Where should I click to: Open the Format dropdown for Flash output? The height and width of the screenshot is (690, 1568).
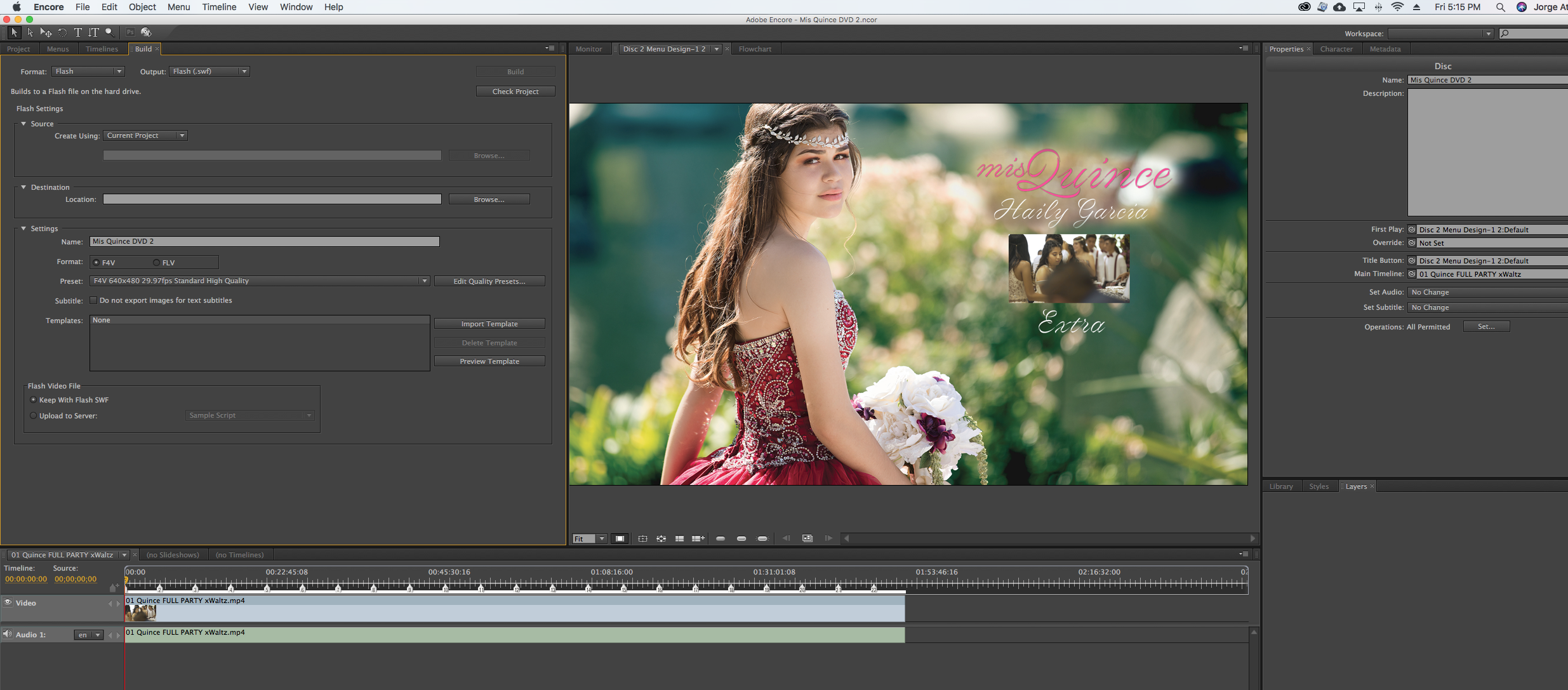86,71
